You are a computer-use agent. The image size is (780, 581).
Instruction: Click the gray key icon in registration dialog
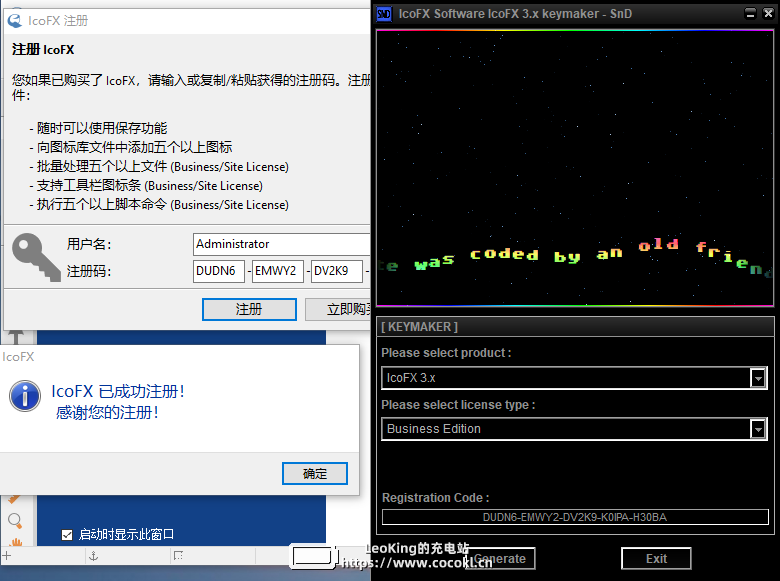pos(36,257)
